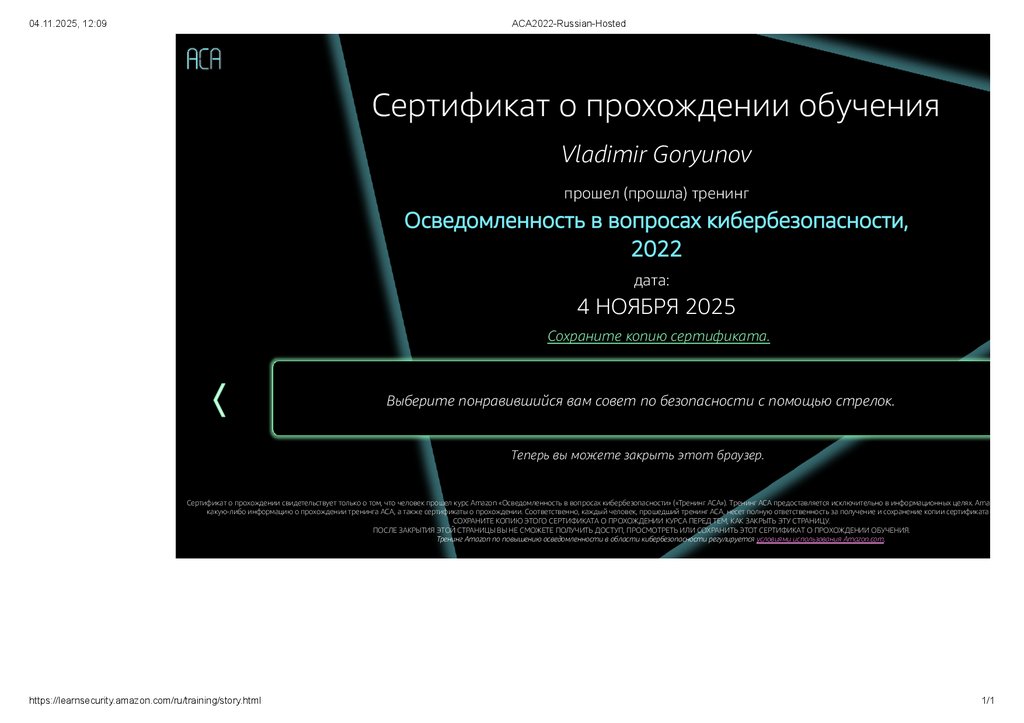Click the text 'прошел (прошла) тренинг'
The height and width of the screenshot is (723, 1024).
point(656,193)
